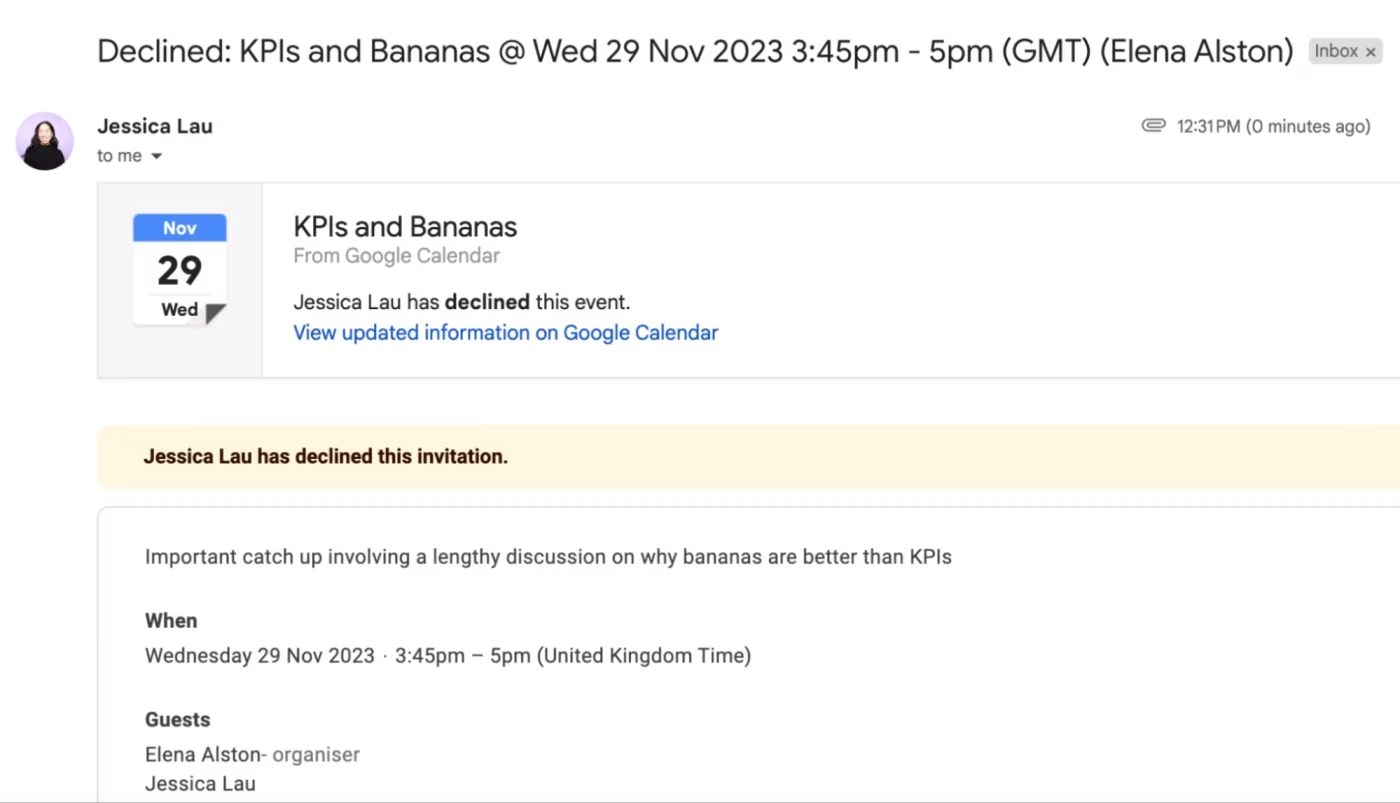This screenshot has height=803, width=1400.
Task: Click the 'to me' recipient text
Action: (x=119, y=156)
